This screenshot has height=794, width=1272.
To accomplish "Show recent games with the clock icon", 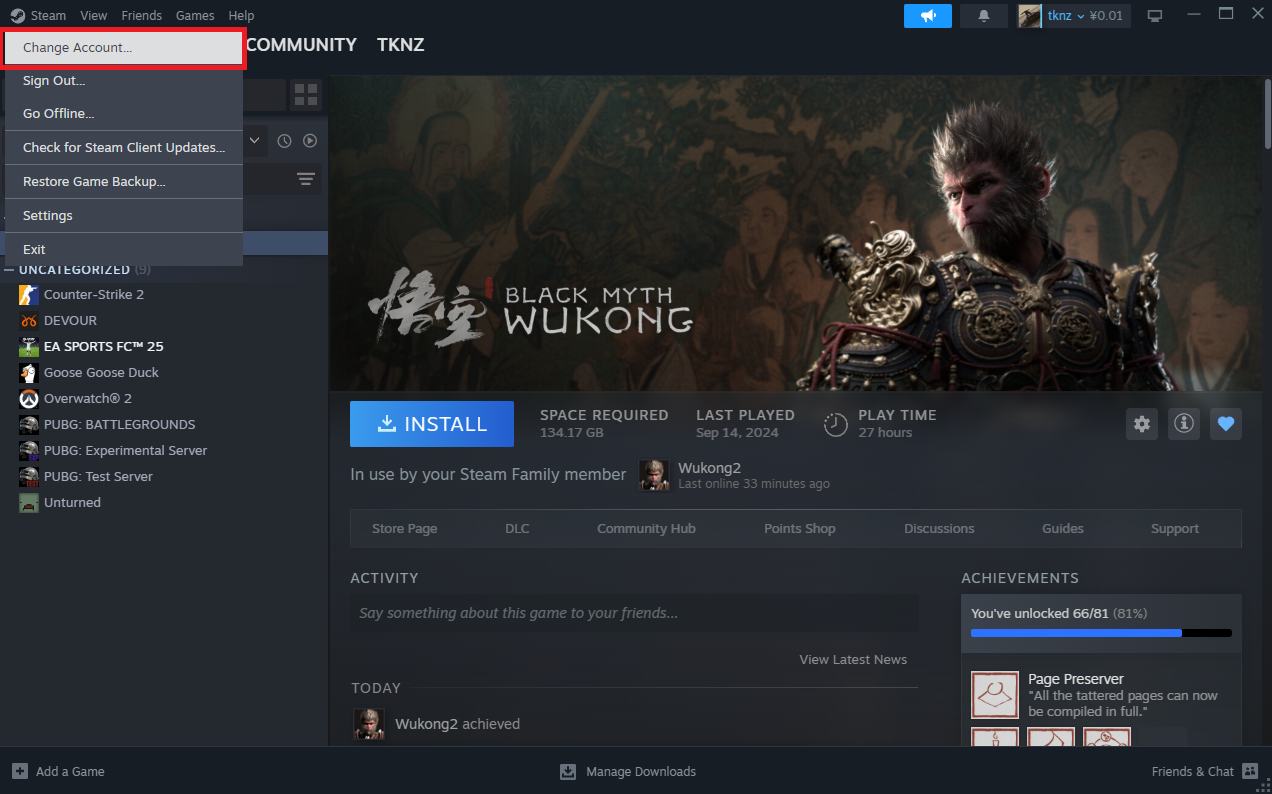I will (x=284, y=141).
